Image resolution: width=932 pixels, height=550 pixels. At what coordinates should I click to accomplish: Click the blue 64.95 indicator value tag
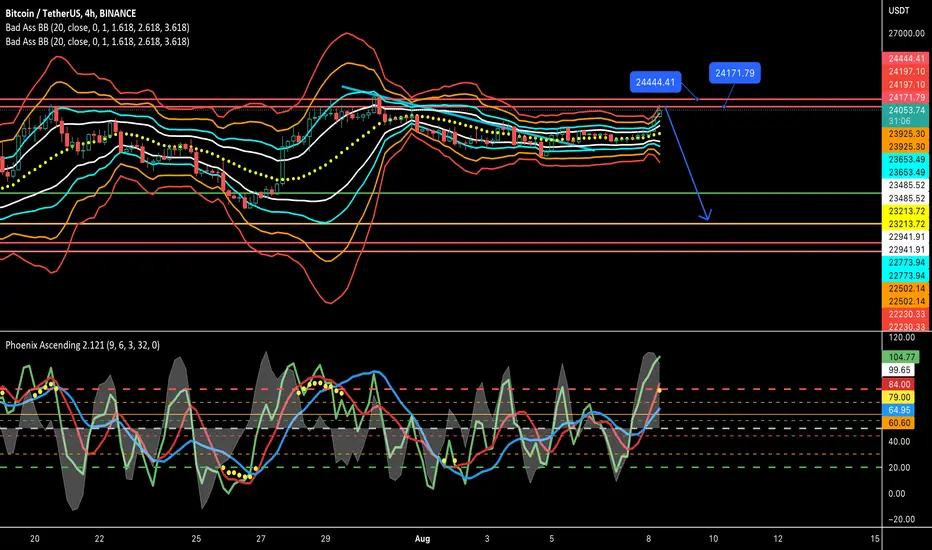[899, 410]
